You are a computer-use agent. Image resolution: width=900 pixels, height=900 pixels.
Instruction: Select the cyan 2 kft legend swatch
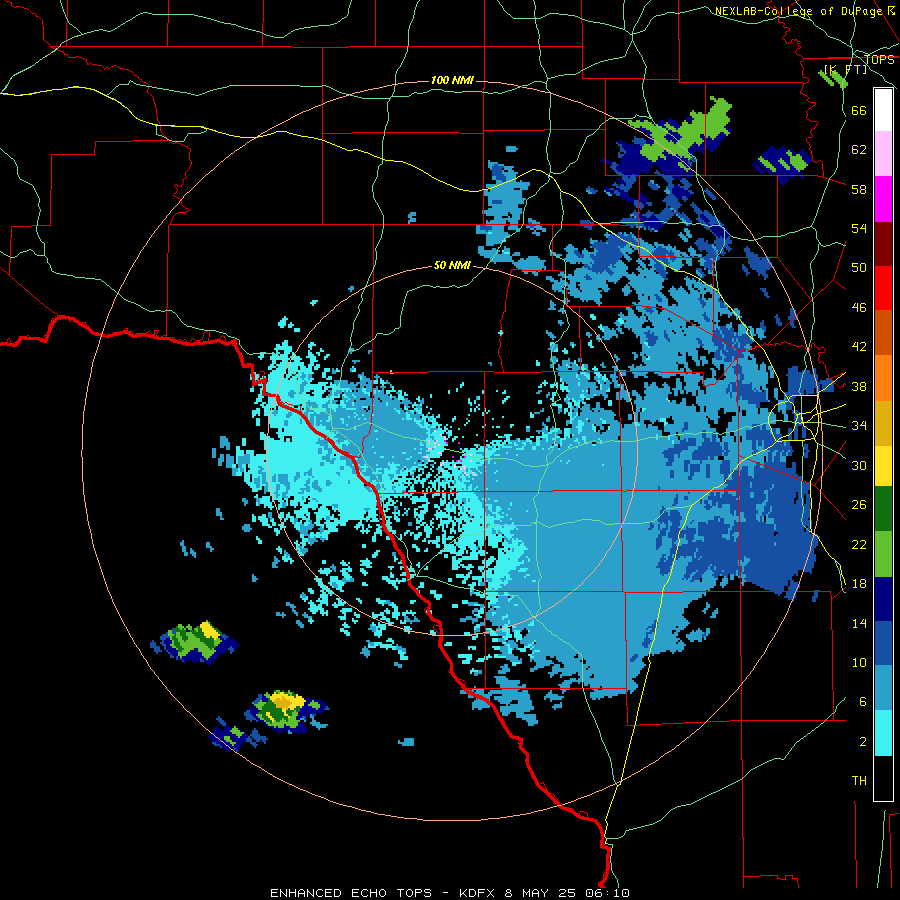point(883,734)
